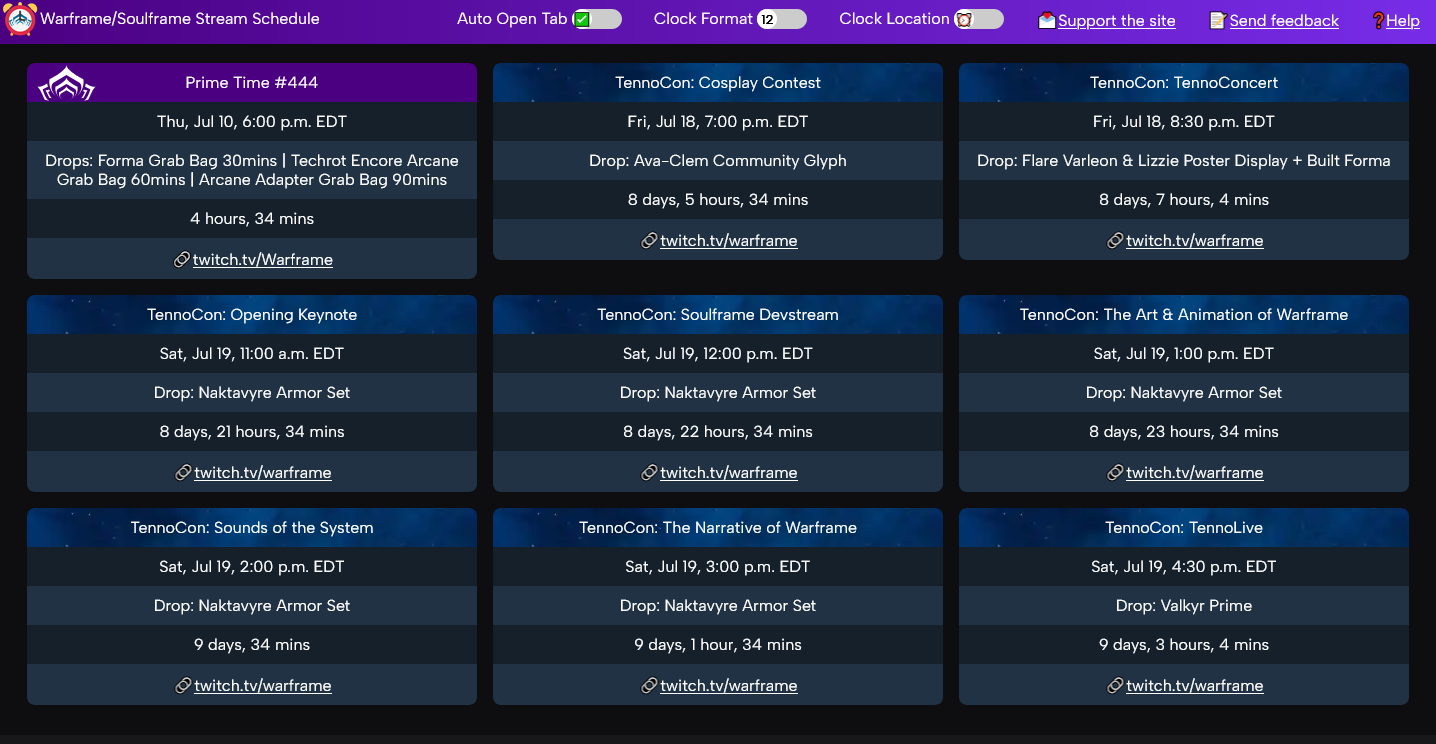Click the TennoCon: Sounds of the System title

click(252, 527)
